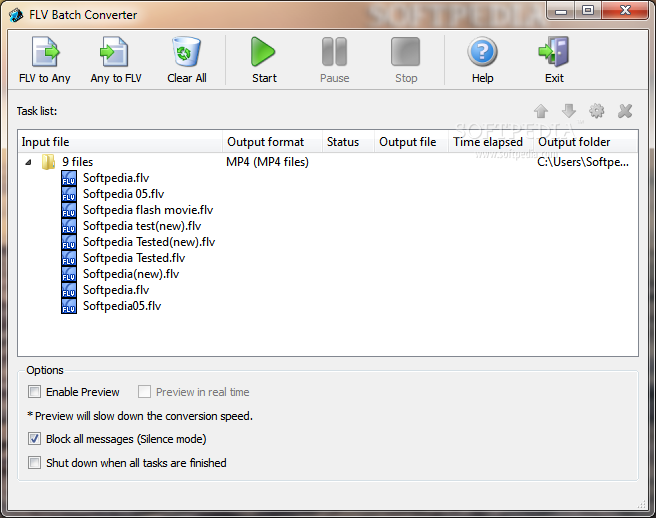Click the greyed Stop button
This screenshot has width=656, height=518.
point(406,60)
